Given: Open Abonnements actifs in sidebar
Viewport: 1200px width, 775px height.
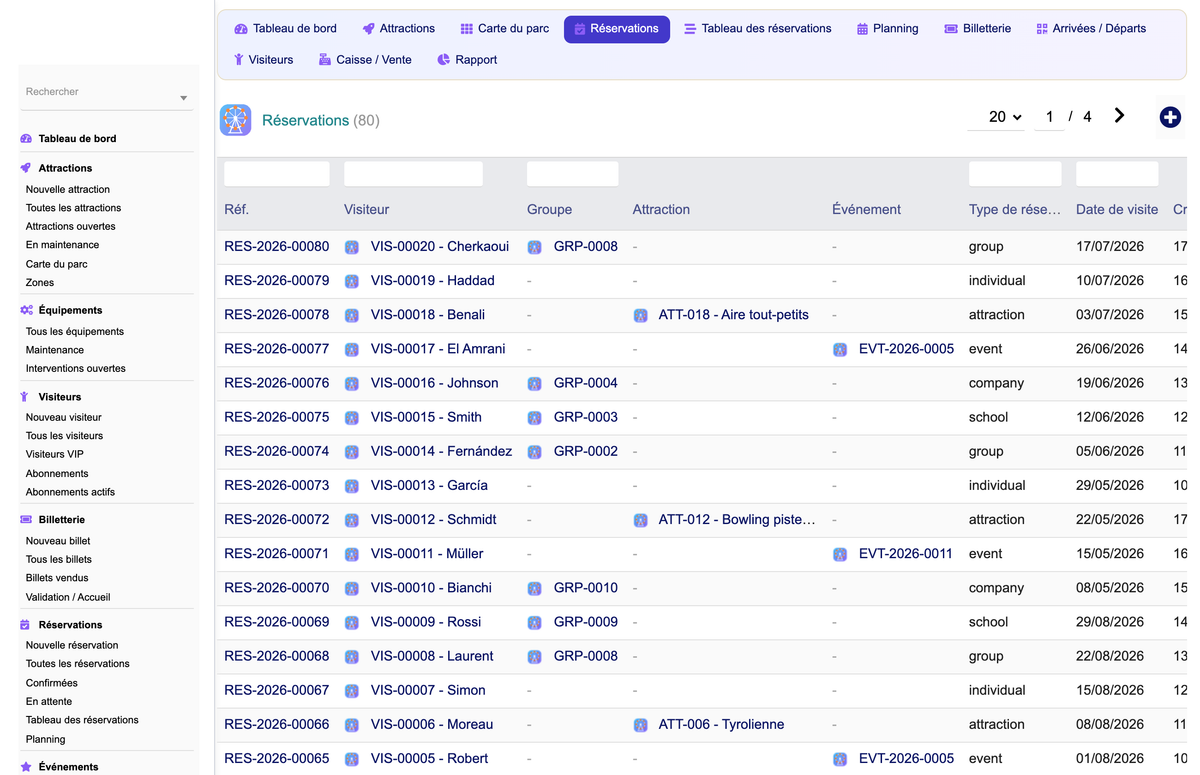Looking at the screenshot, I should pyautogui.click(x=70, y=492).
